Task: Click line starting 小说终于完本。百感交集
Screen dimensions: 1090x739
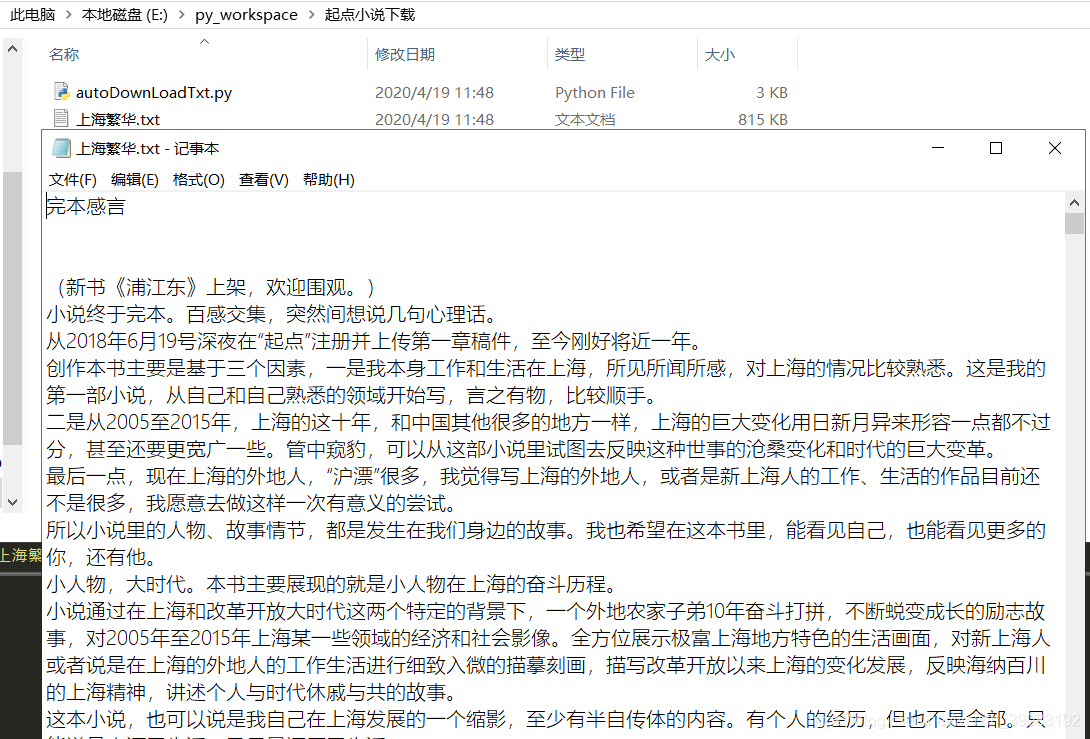Action: (272, 314)
